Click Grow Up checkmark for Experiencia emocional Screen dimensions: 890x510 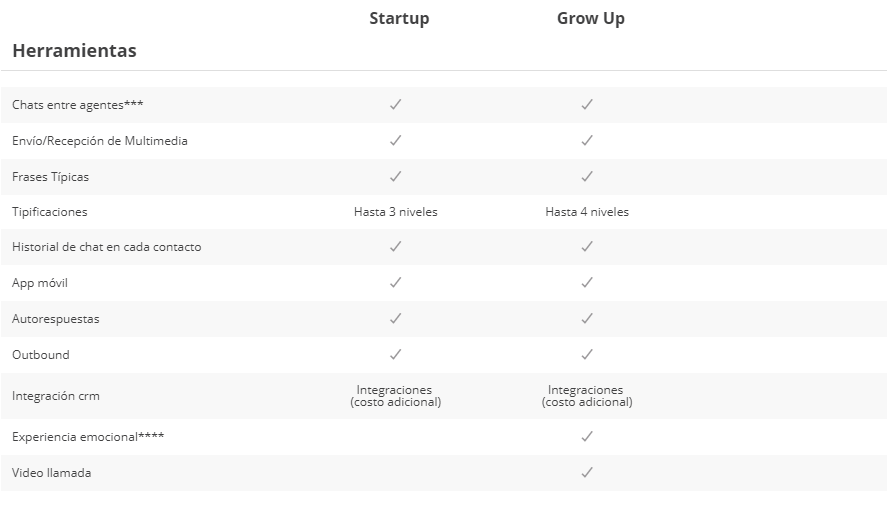(x=587, y=437)
